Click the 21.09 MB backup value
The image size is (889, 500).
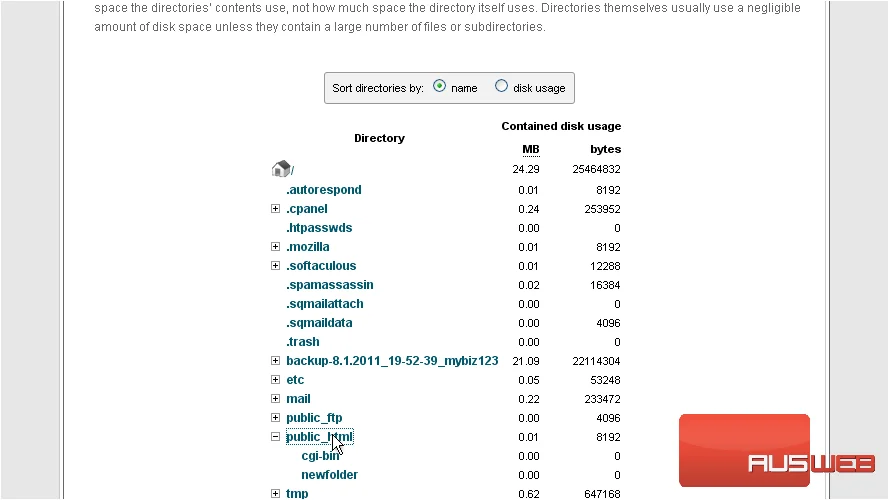[x=526, y=361]
